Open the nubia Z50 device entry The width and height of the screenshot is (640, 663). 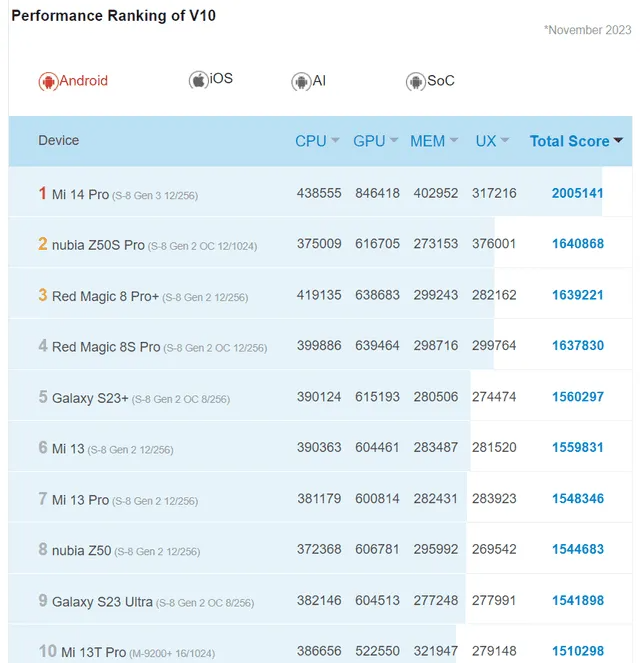pyautogui.click(x=81, y=551)
